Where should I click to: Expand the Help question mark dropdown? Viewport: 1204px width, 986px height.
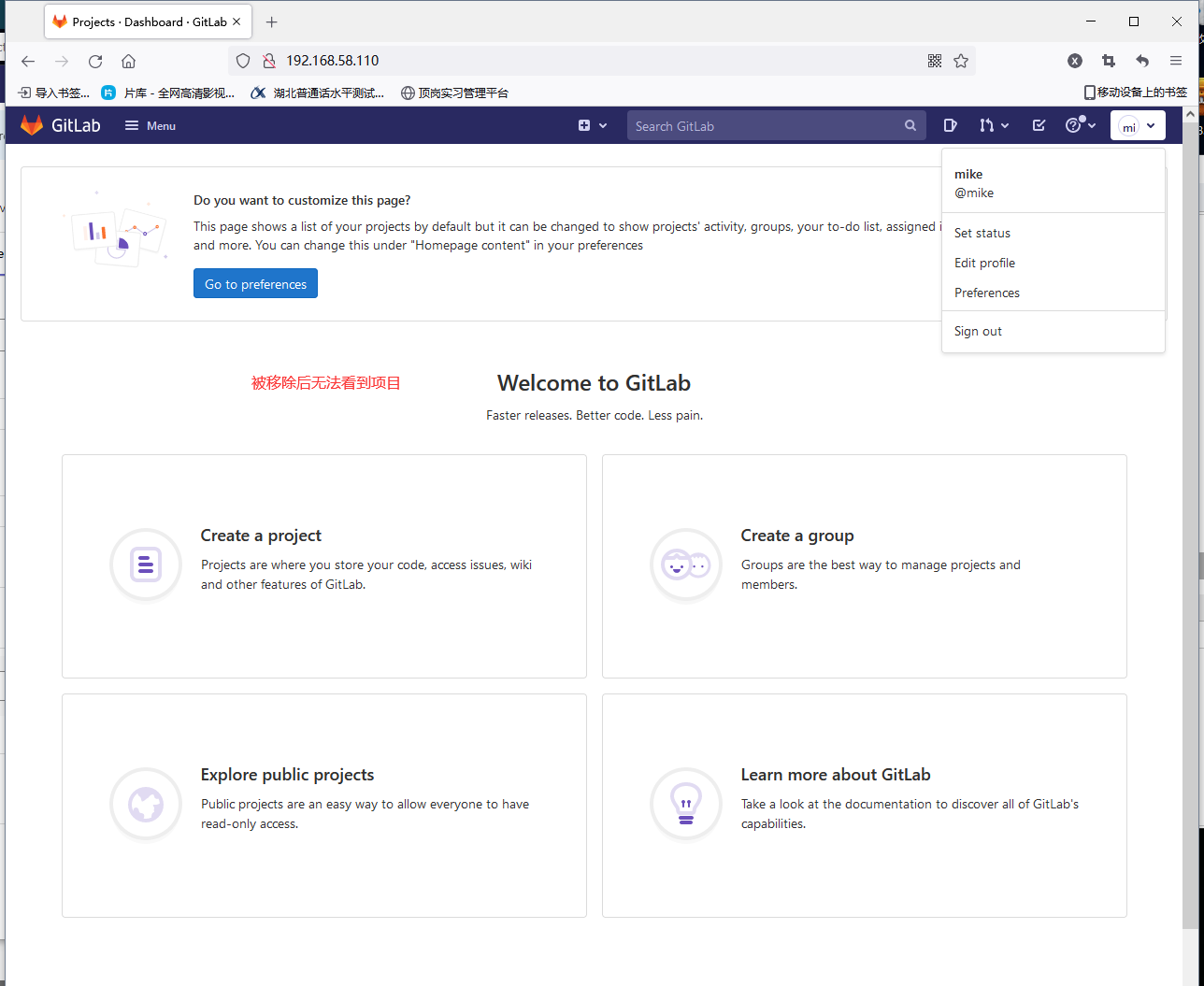coord(1081,125)
